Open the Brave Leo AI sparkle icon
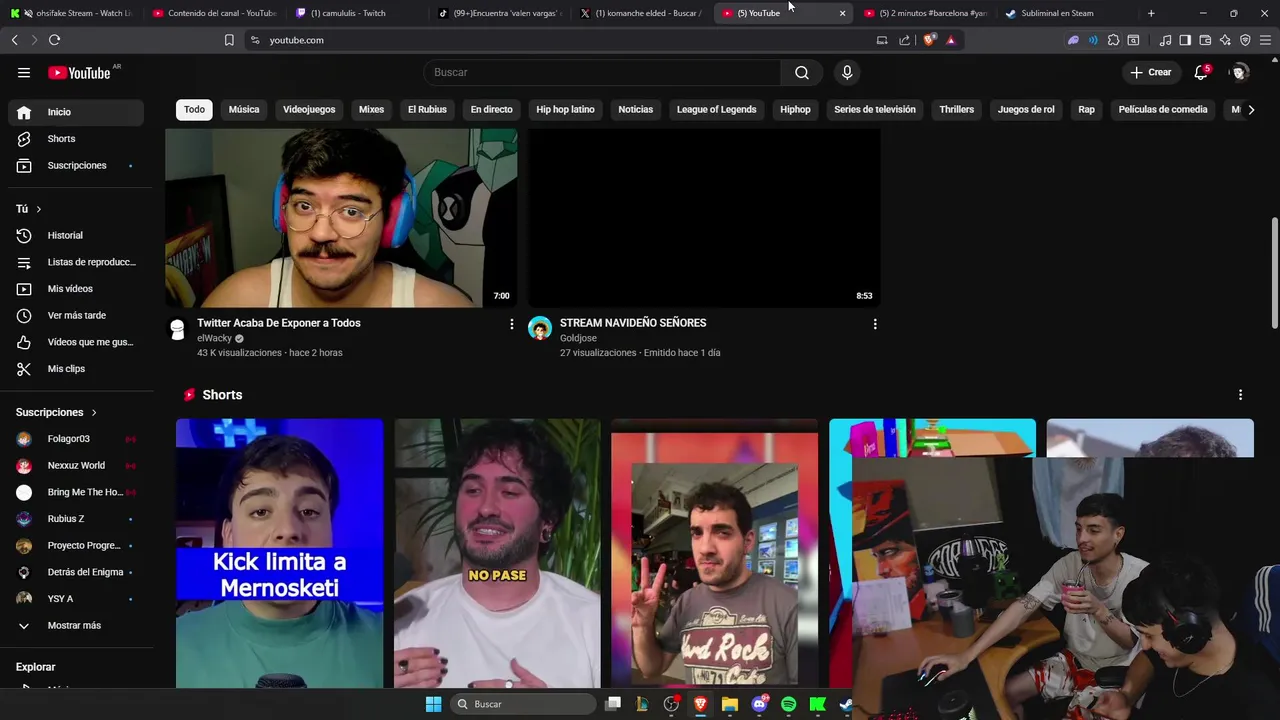Screen dimensions: 1280x720 pos(1225,40)
